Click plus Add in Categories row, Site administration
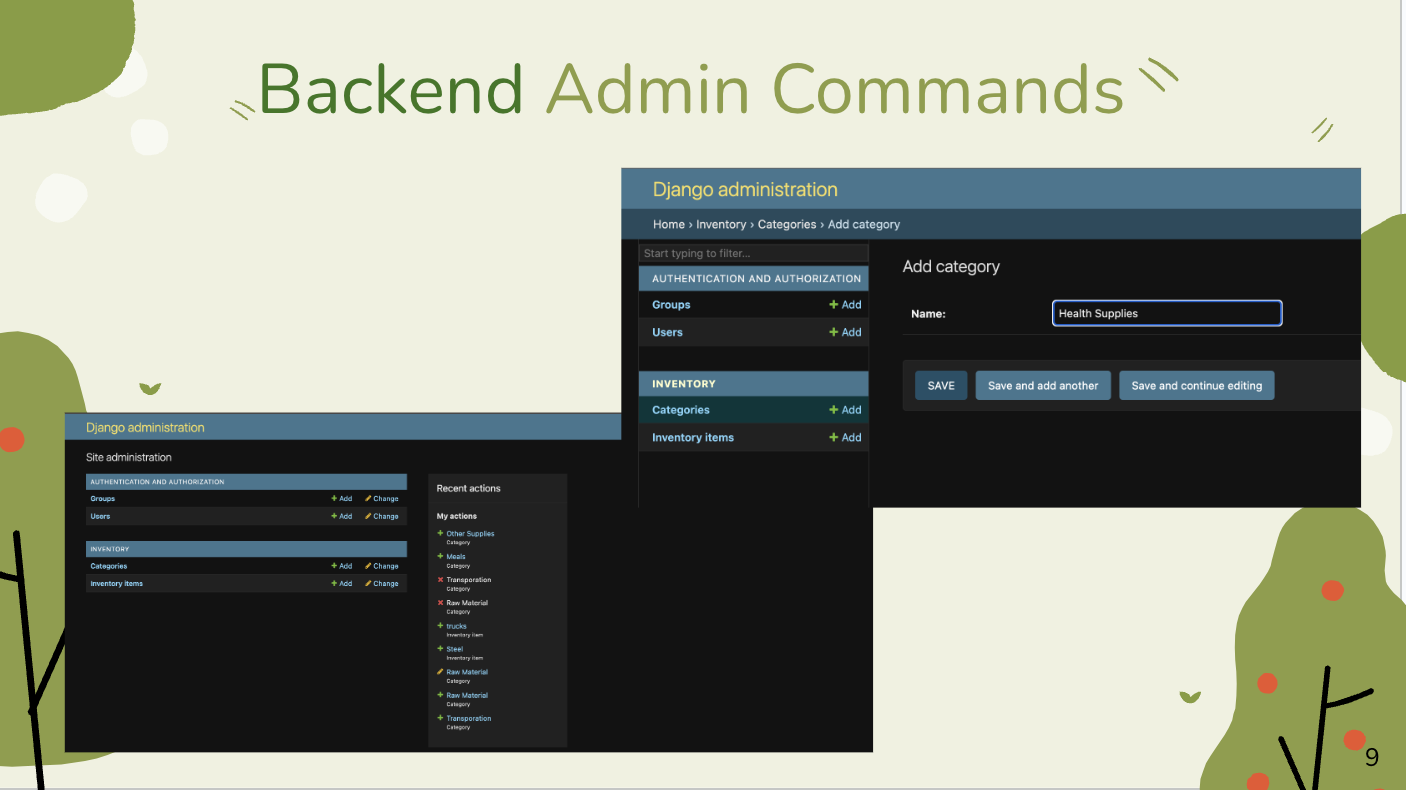Viewport: 1406px width, 790px height. click(342, 566)
